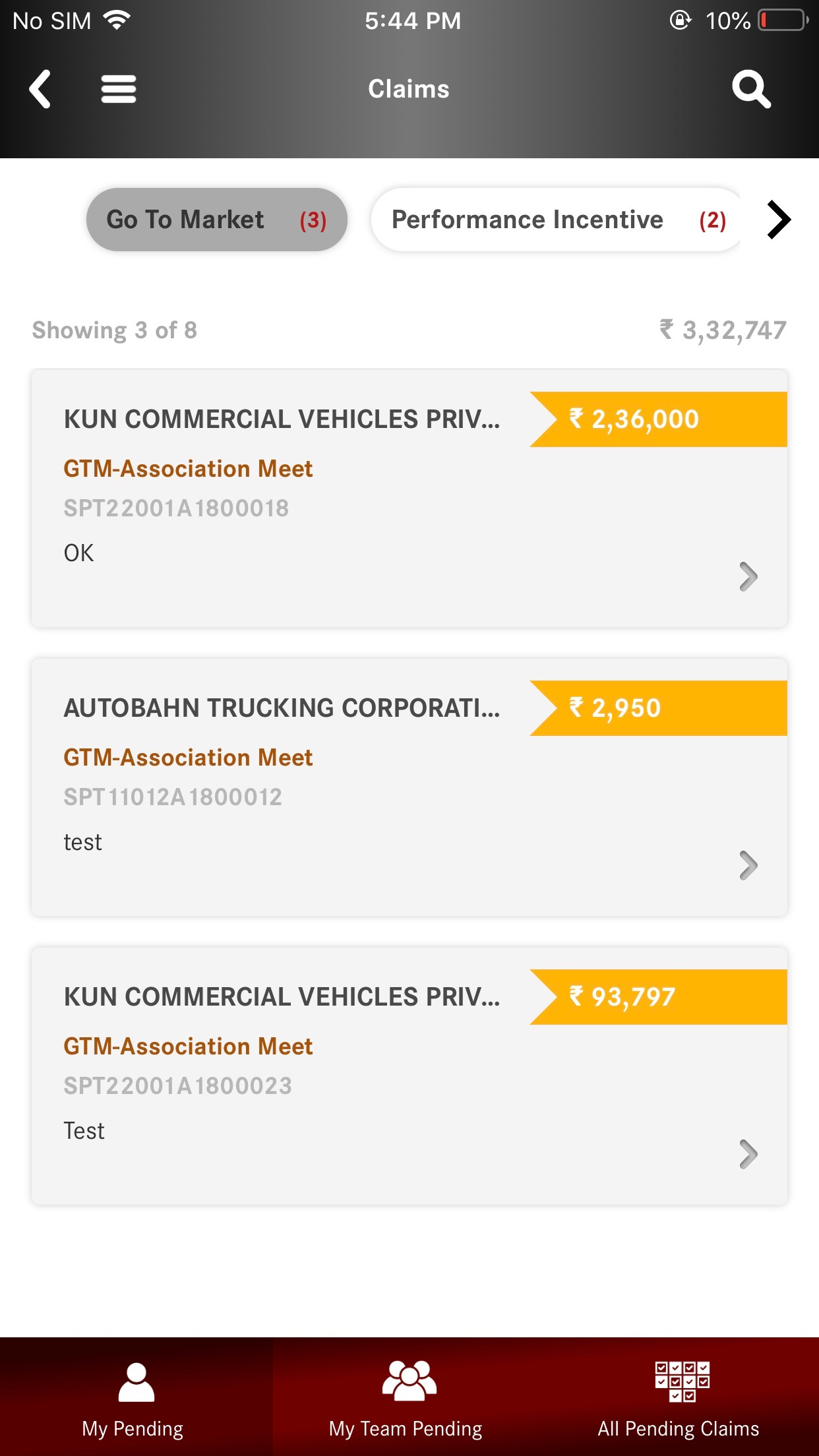Viewport: 819px width, 1456px height.
Task: Expand the SPT11012A1800012 claim chevron
Action: coord(748,866)
